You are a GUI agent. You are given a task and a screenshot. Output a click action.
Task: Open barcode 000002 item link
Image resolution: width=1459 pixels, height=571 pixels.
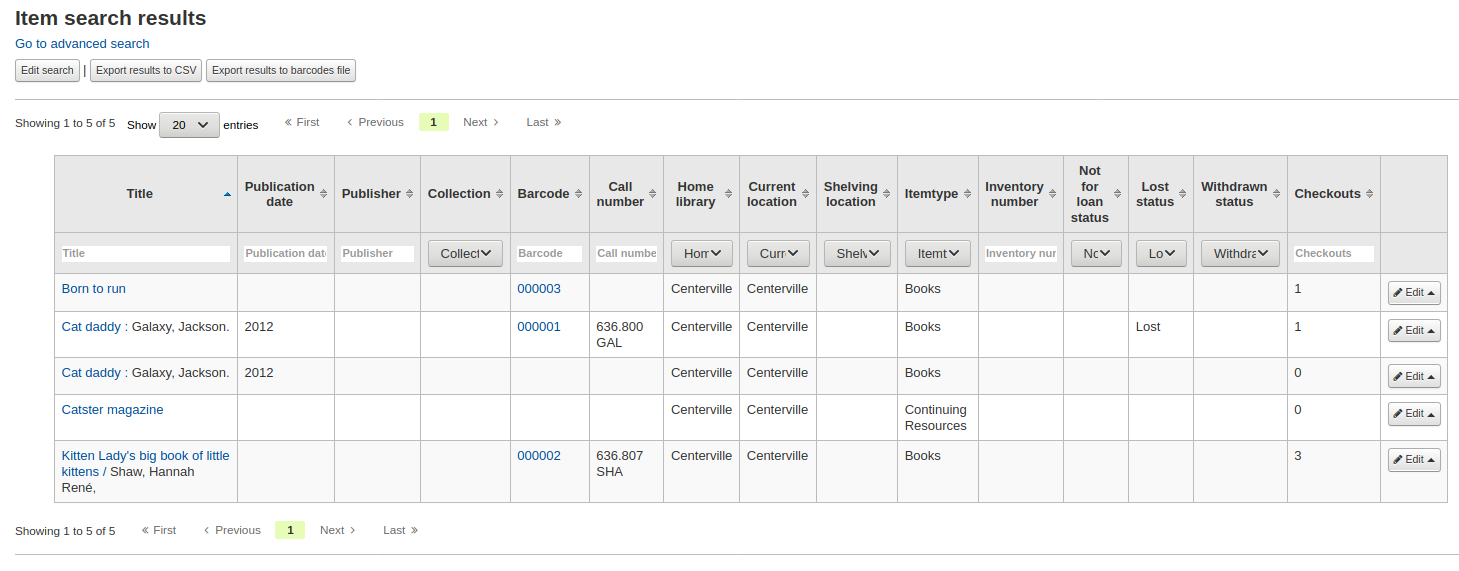tap(539, 456)
